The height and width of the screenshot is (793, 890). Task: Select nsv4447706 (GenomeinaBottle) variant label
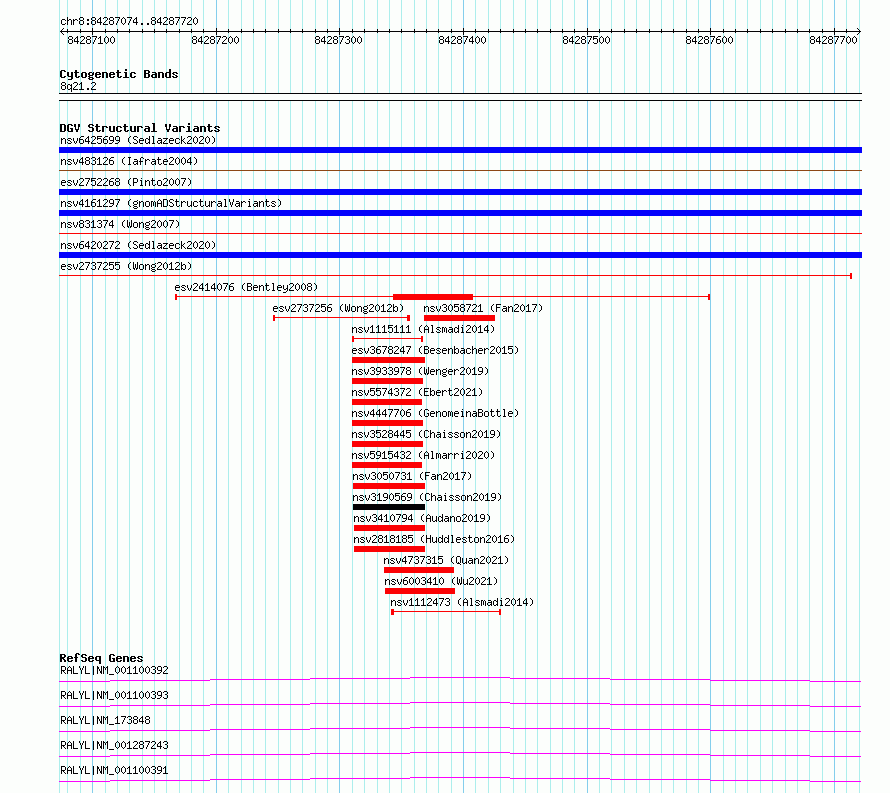pyautogui.click(x=435, y=413)
